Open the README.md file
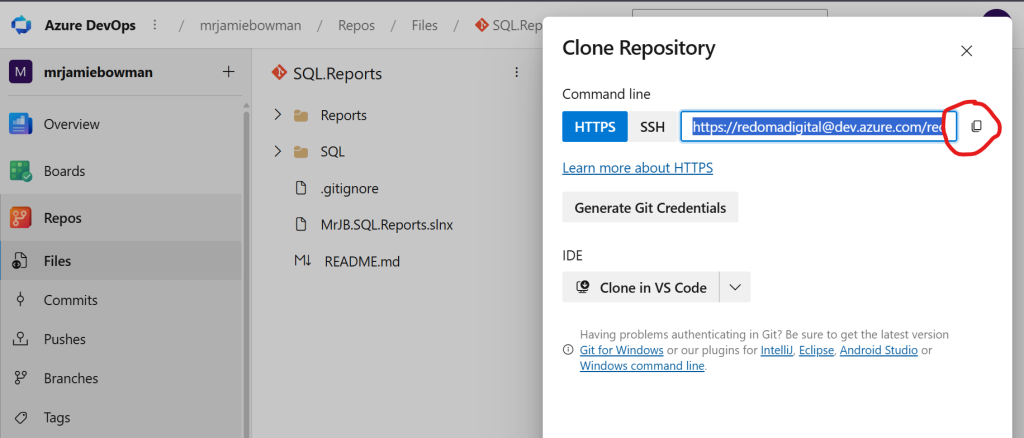The height and width of the screenshot is (438, 1024). pyautogui.click(x=362, y=262)
